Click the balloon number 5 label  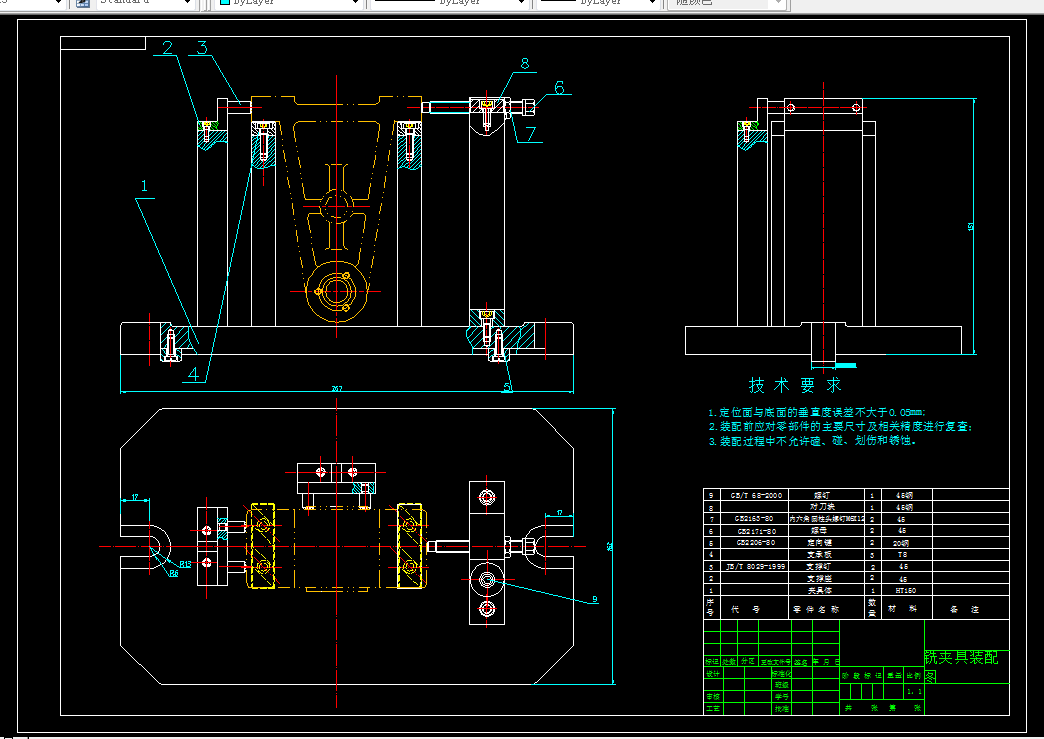pyautogui.click(x=507, y=386)
